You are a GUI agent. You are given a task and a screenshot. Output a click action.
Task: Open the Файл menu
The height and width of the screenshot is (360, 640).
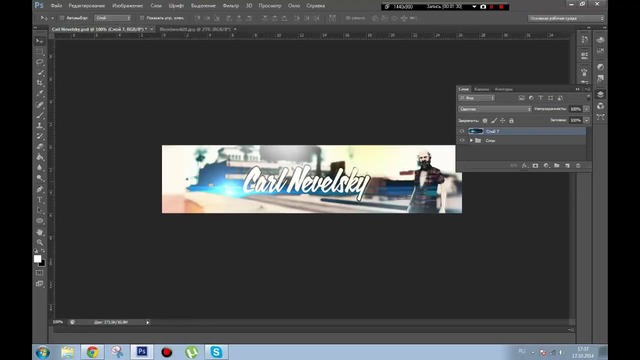point(56,6)
